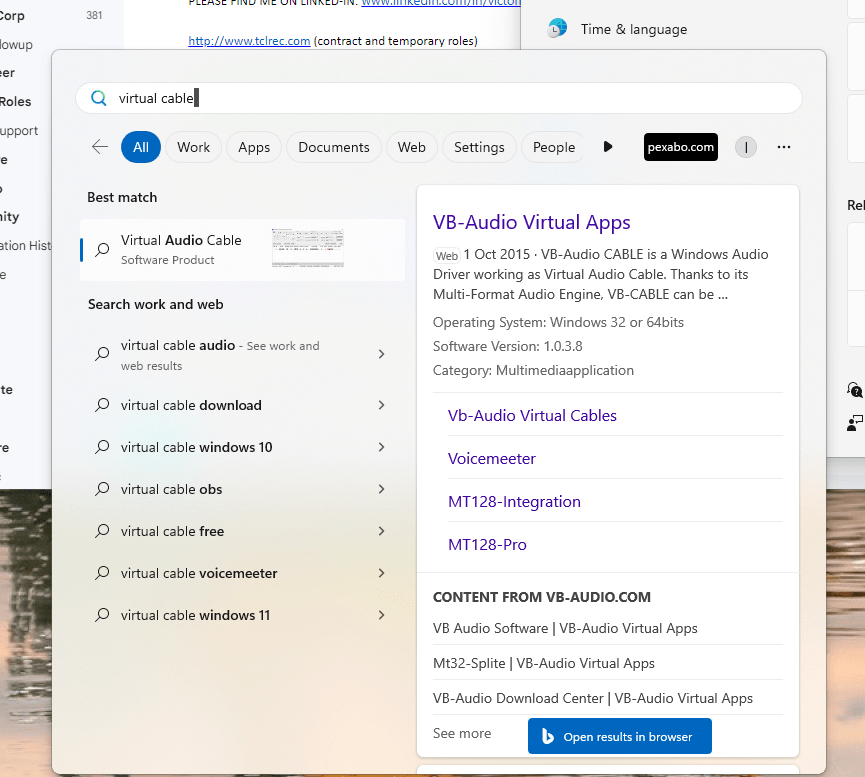Click the search icon next to virtual cable voicemeeter

pyautogui.click(x=102, y=573)
